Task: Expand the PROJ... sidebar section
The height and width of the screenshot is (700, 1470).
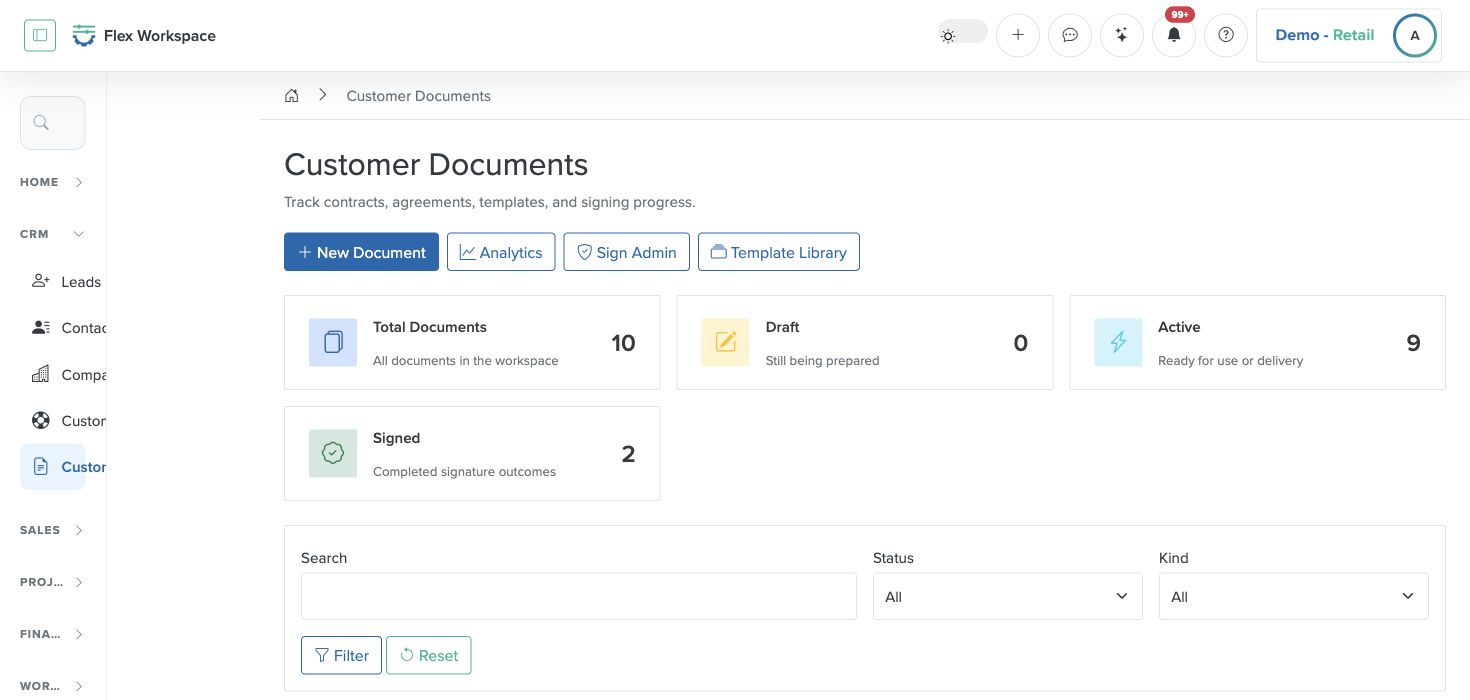Action: click(x=52, y=582)
